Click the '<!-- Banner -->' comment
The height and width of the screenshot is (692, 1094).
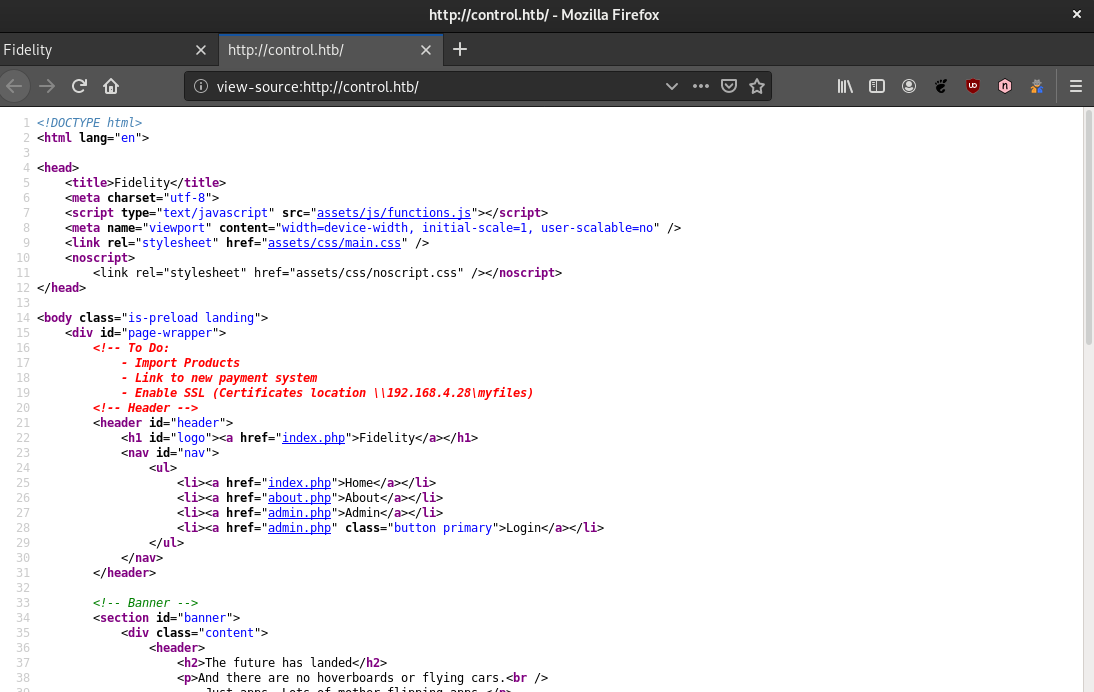145,603
